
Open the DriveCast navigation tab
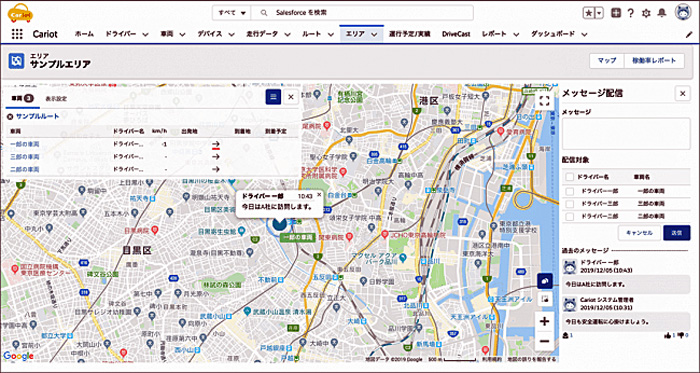456,34
